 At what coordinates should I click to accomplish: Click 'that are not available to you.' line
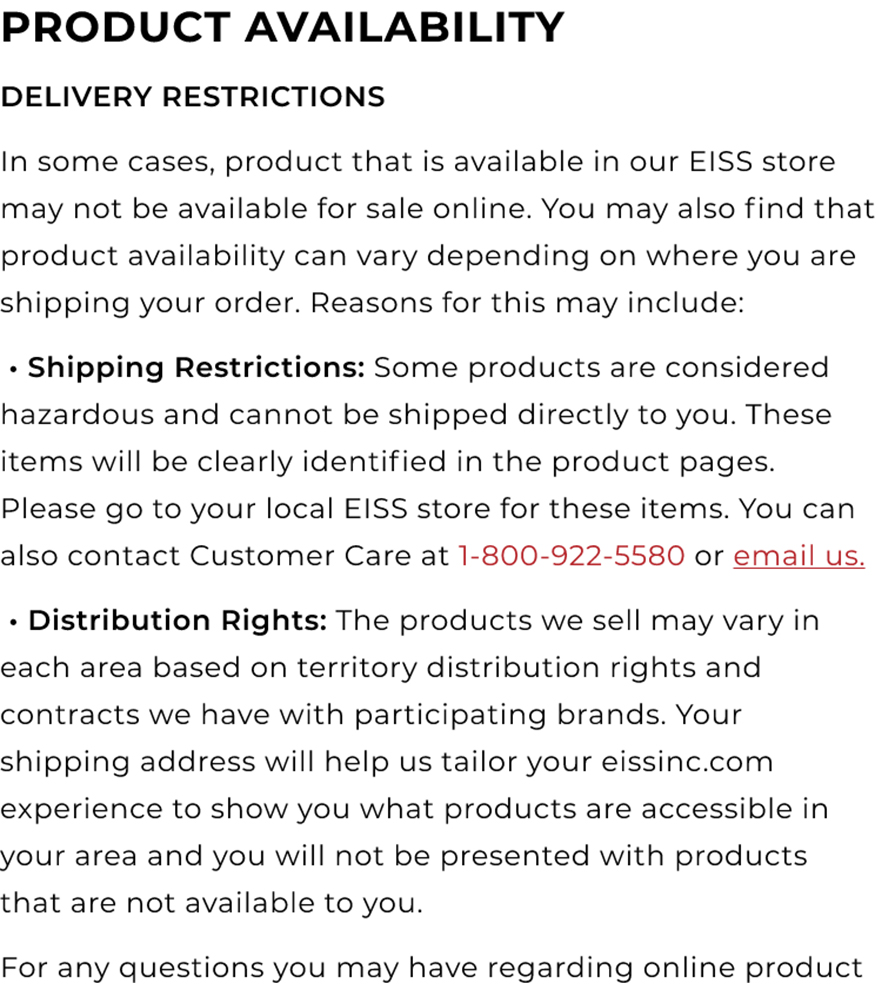[211, 903]
